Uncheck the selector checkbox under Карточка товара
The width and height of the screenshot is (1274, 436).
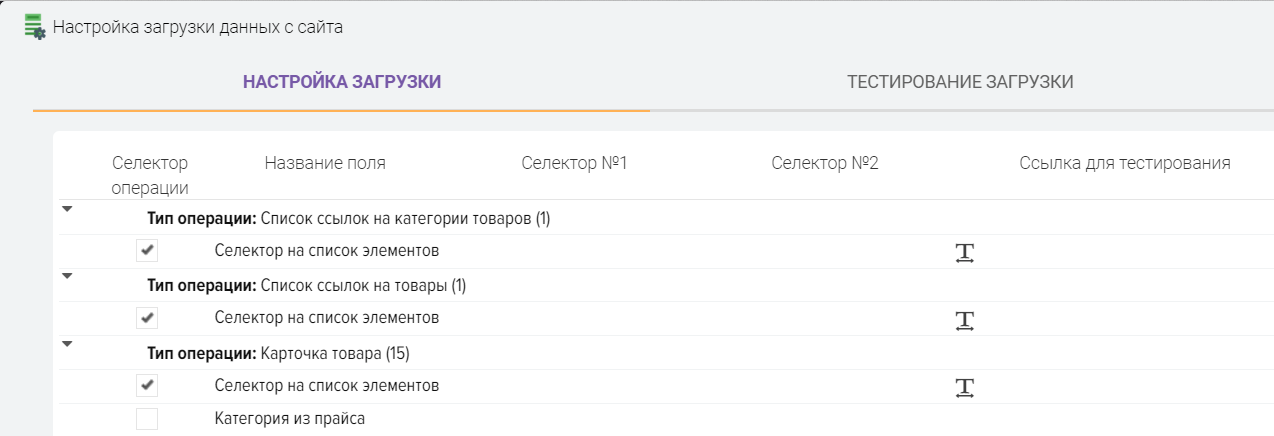pos(147,385)
